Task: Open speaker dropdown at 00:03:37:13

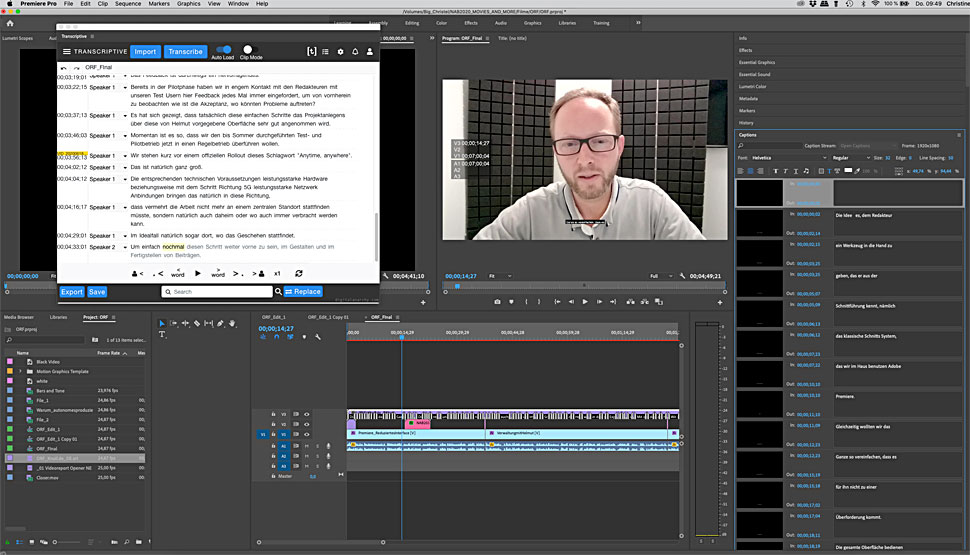Action: coord(125,116)
